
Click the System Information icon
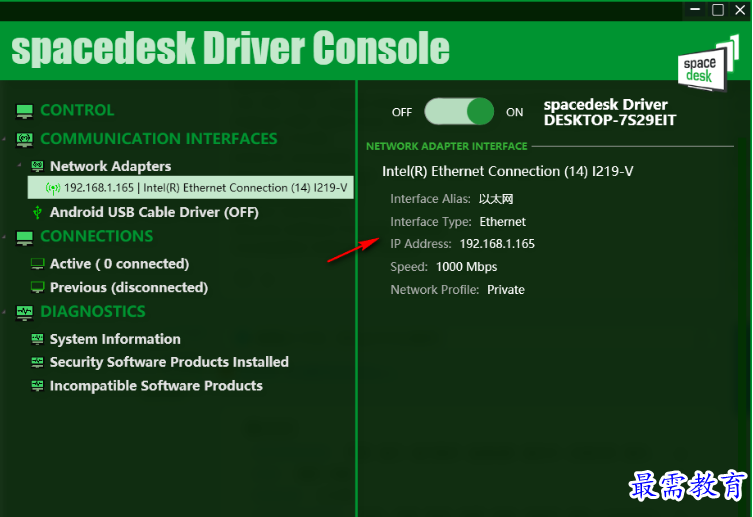click(x=37, y=339)
